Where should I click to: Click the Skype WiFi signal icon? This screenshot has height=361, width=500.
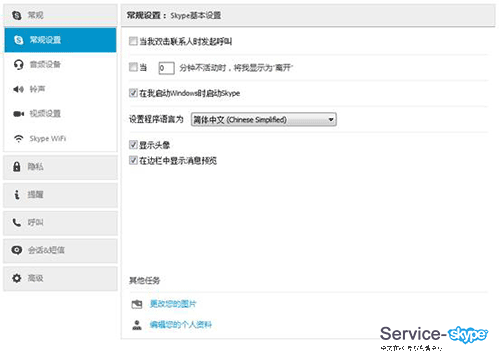click(x=18, y=139)
